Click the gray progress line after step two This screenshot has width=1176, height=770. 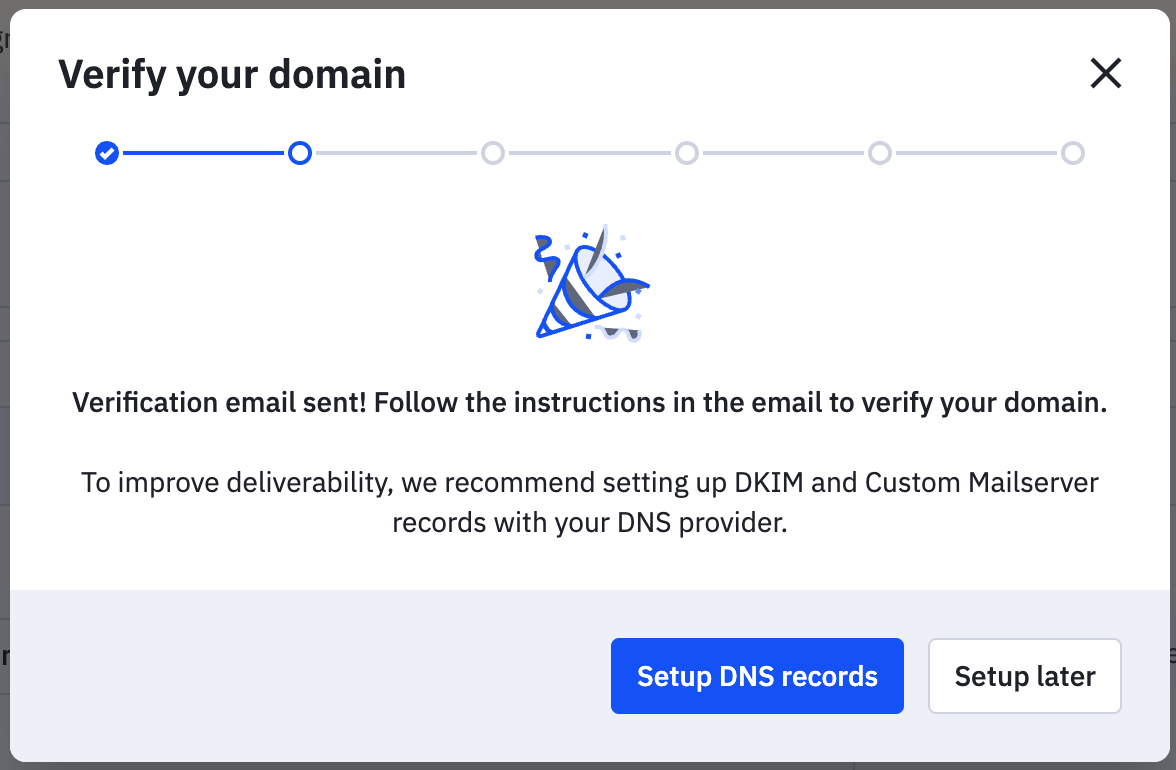pyautogui.click(x=396, y=153)
